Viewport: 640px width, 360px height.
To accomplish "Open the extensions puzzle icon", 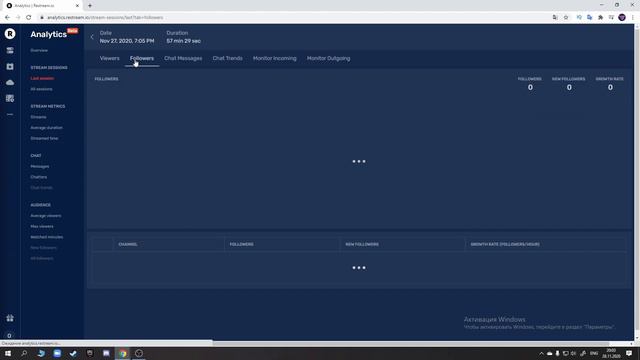I will [600, 18].
